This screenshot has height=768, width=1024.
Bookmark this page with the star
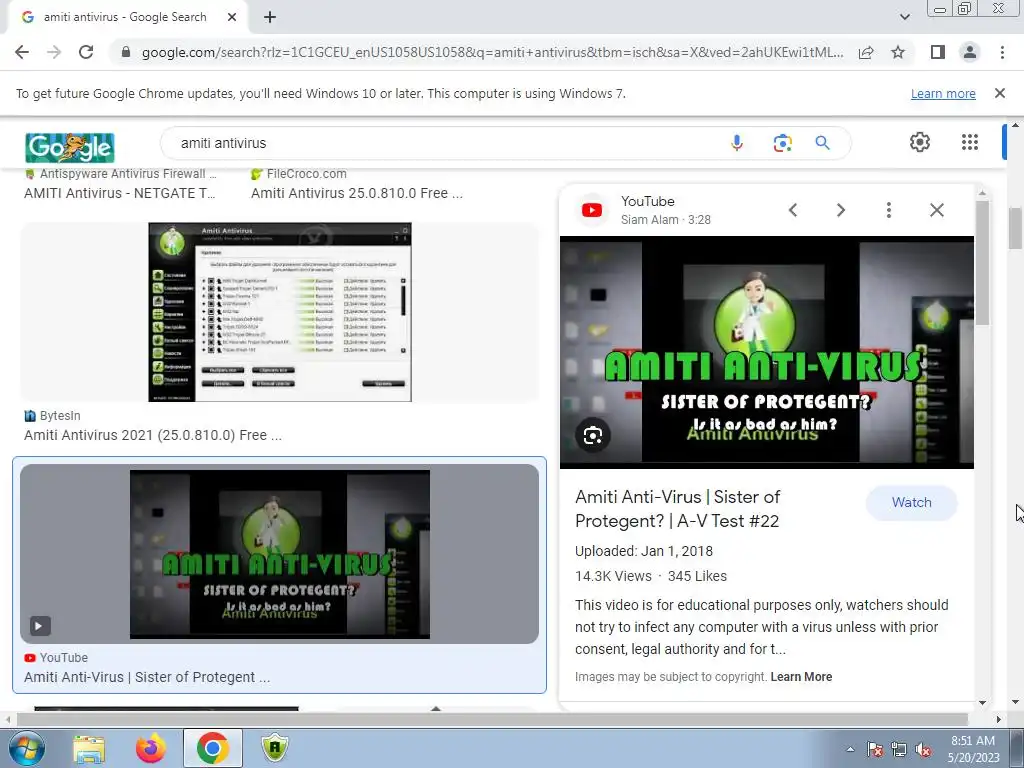click(898, 52)
